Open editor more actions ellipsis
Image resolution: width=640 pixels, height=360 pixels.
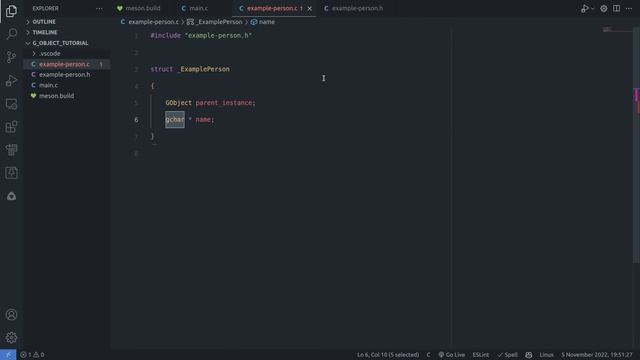coord(629,9)
